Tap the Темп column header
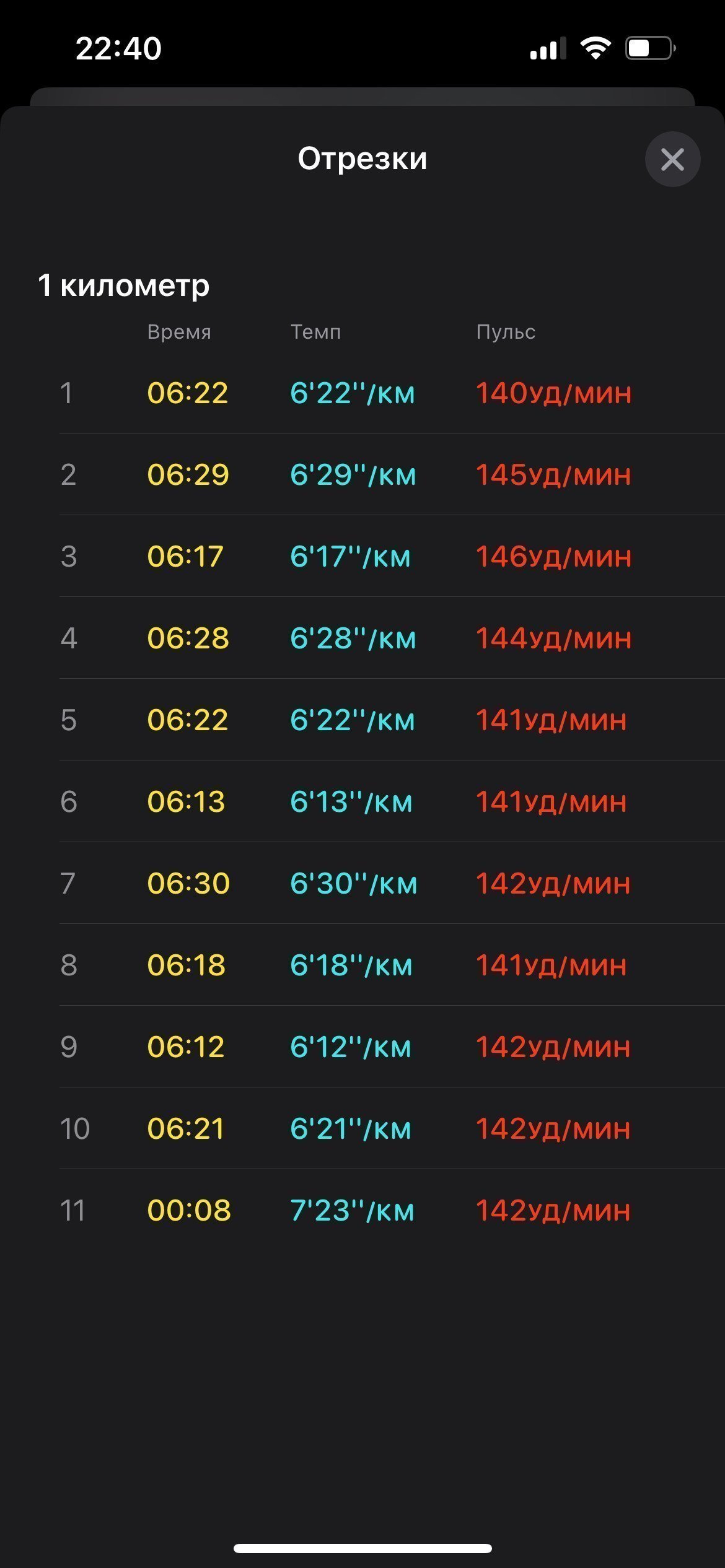 (x=316, y=332)
